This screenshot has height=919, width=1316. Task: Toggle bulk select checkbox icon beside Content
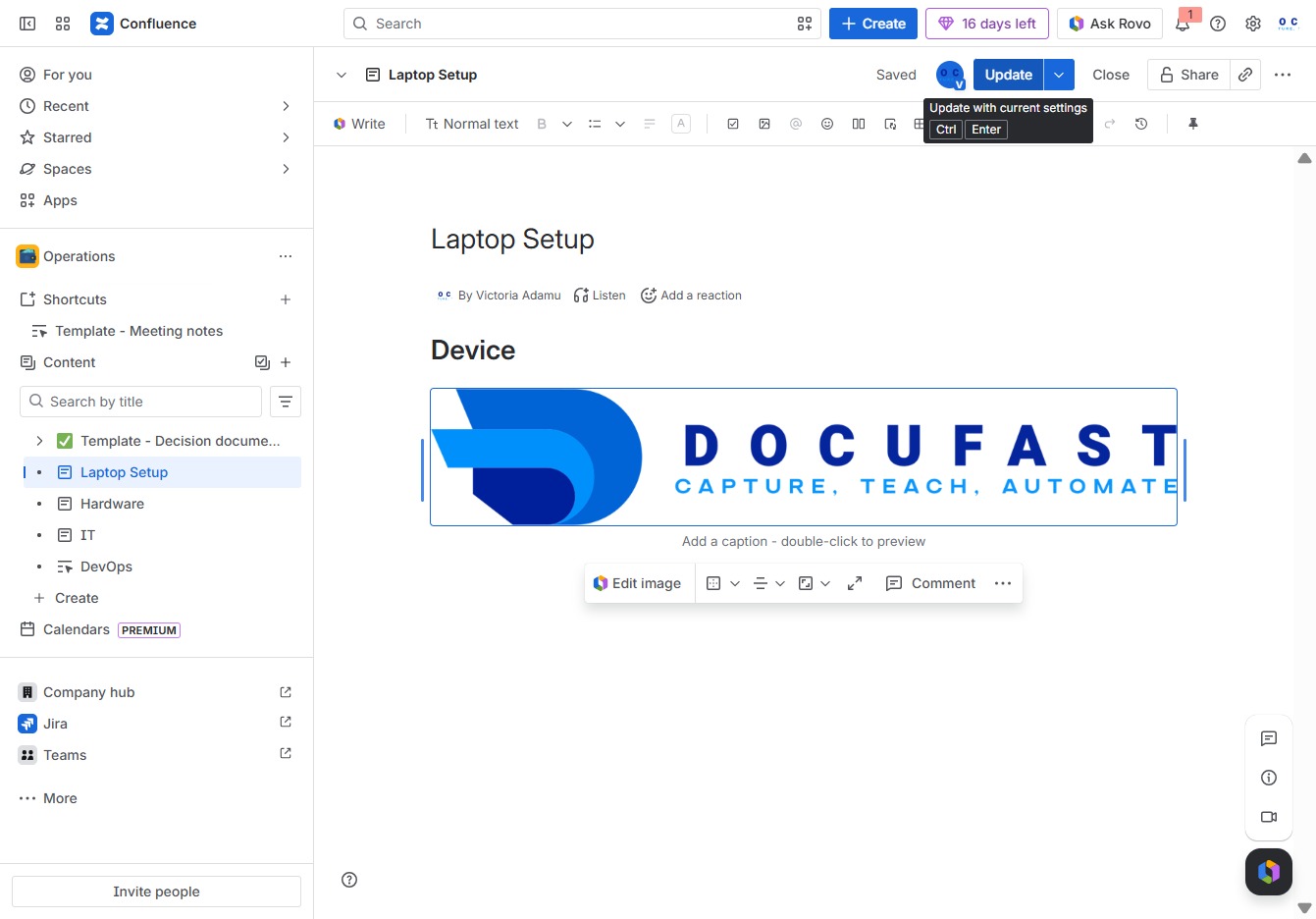(x=262, y=362)
